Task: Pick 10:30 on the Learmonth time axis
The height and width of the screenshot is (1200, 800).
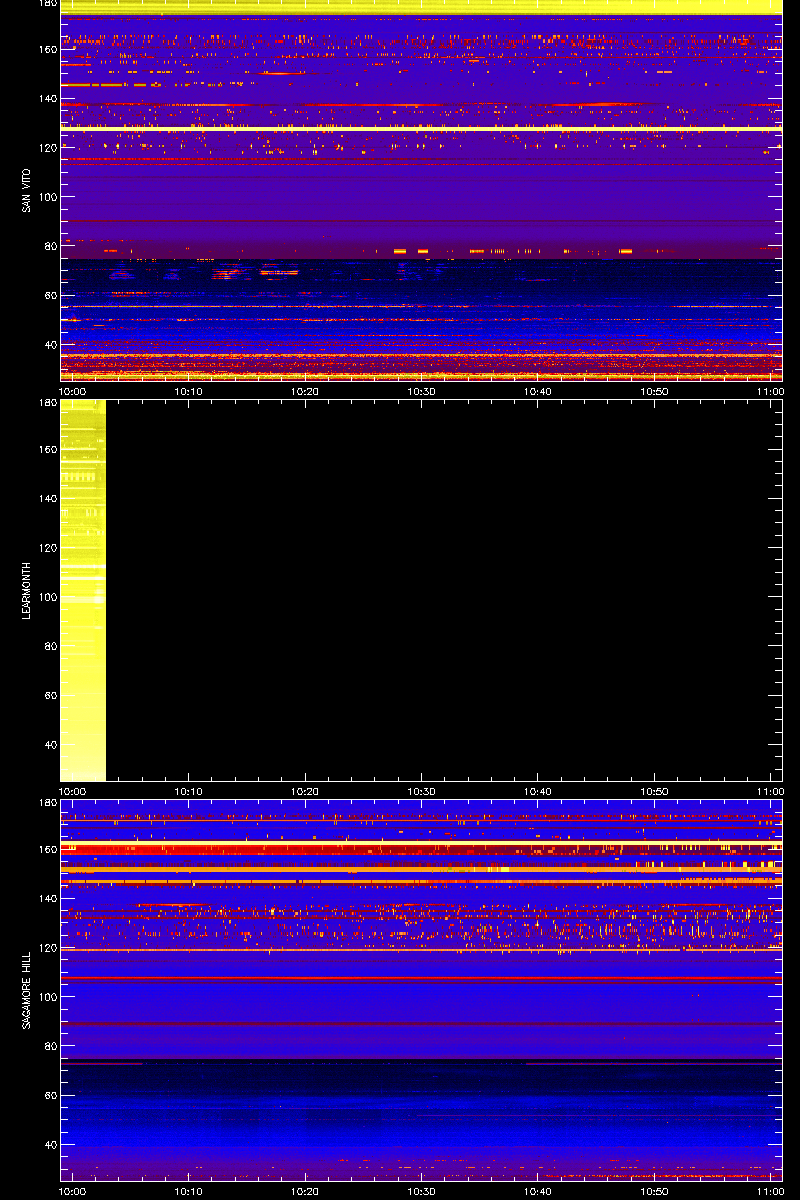Action: coord(422,791)
